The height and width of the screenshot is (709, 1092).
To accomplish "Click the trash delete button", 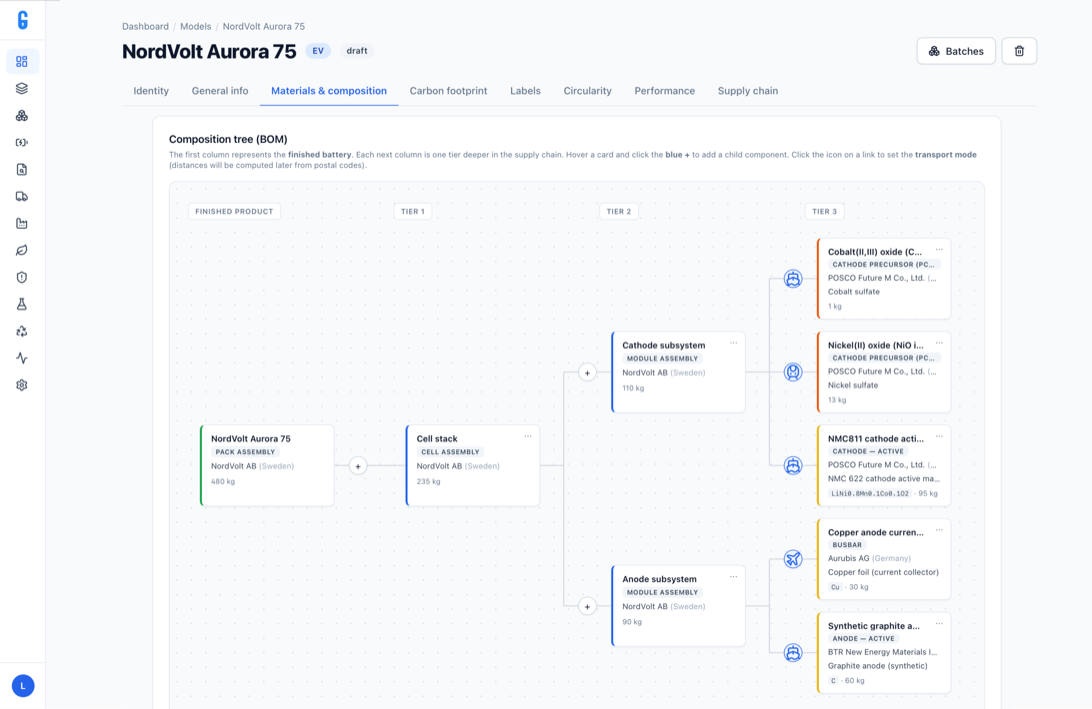I will pyautogui.click(x=1019, y=51).
